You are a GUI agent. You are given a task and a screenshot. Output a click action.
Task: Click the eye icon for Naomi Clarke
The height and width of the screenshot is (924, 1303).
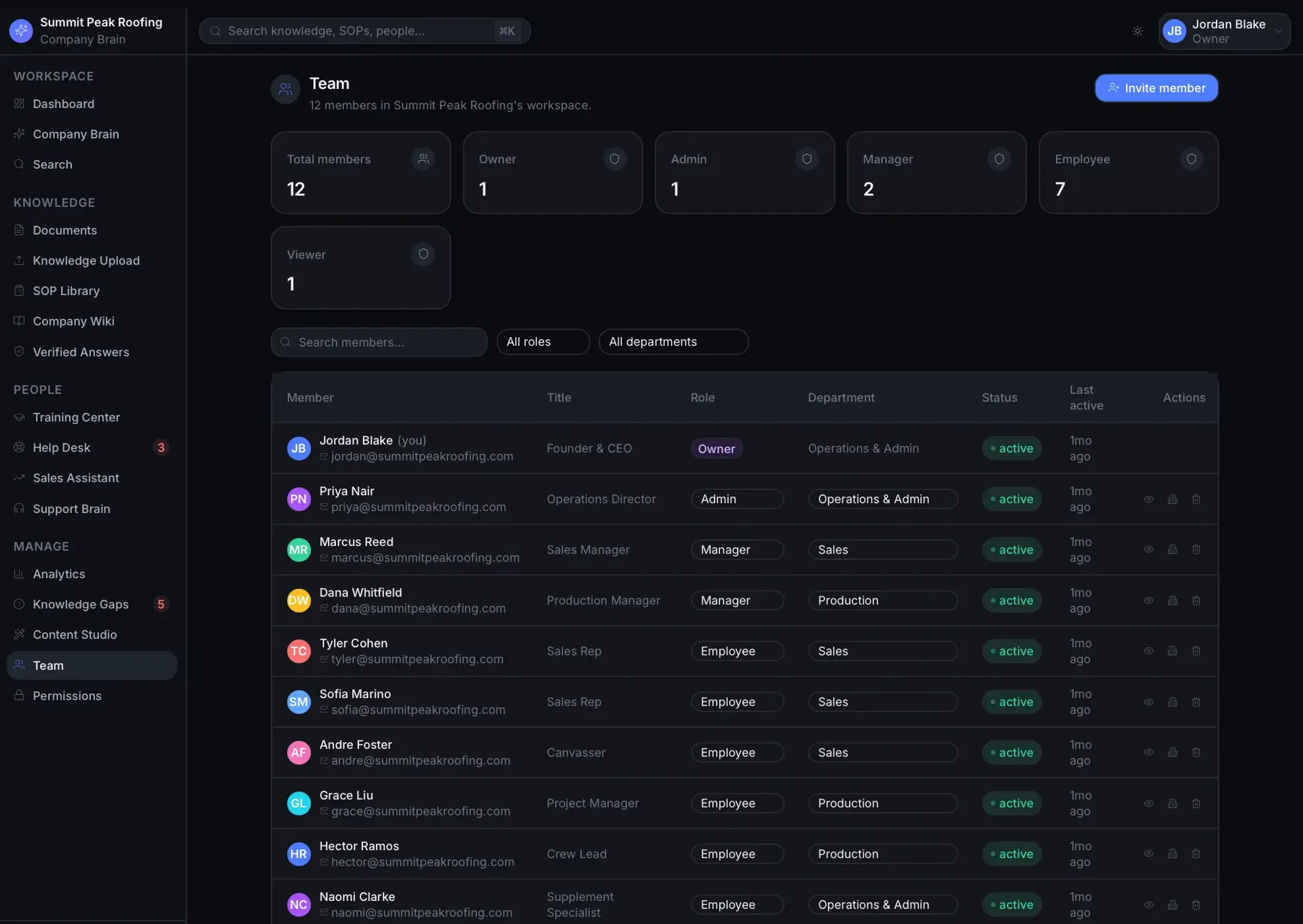tap(1148, 905)
